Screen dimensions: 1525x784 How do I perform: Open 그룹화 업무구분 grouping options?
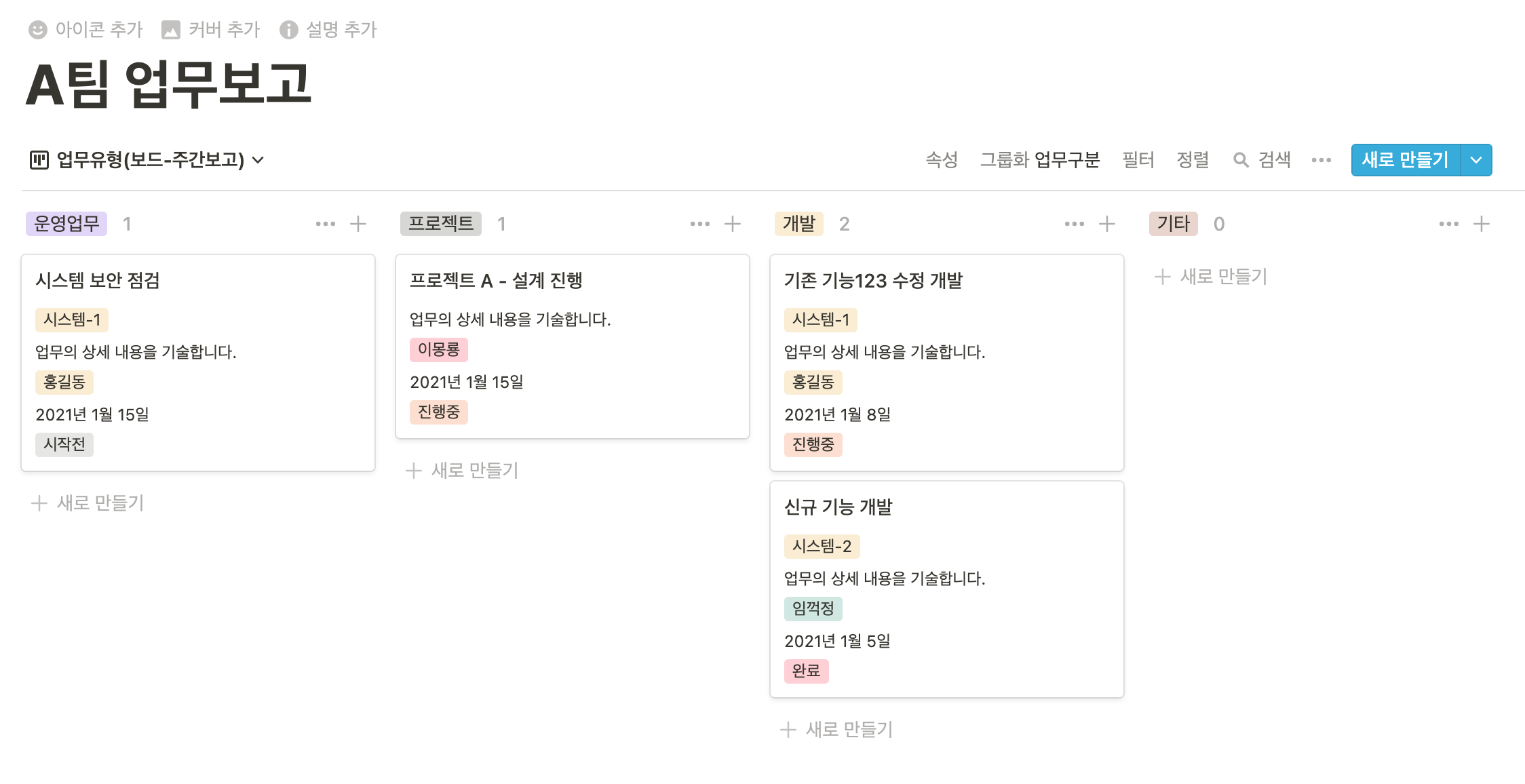point(1039,160)
